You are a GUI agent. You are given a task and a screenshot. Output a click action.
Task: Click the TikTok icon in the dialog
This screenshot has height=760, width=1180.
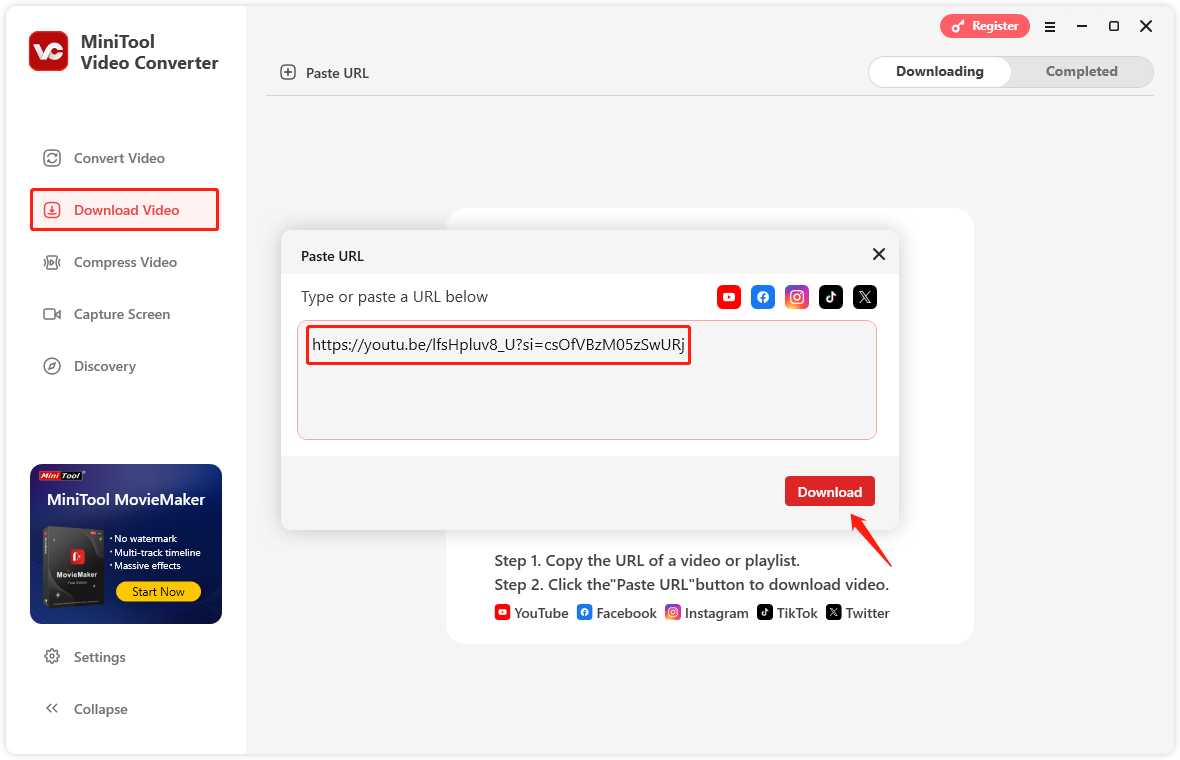(831, 297)
